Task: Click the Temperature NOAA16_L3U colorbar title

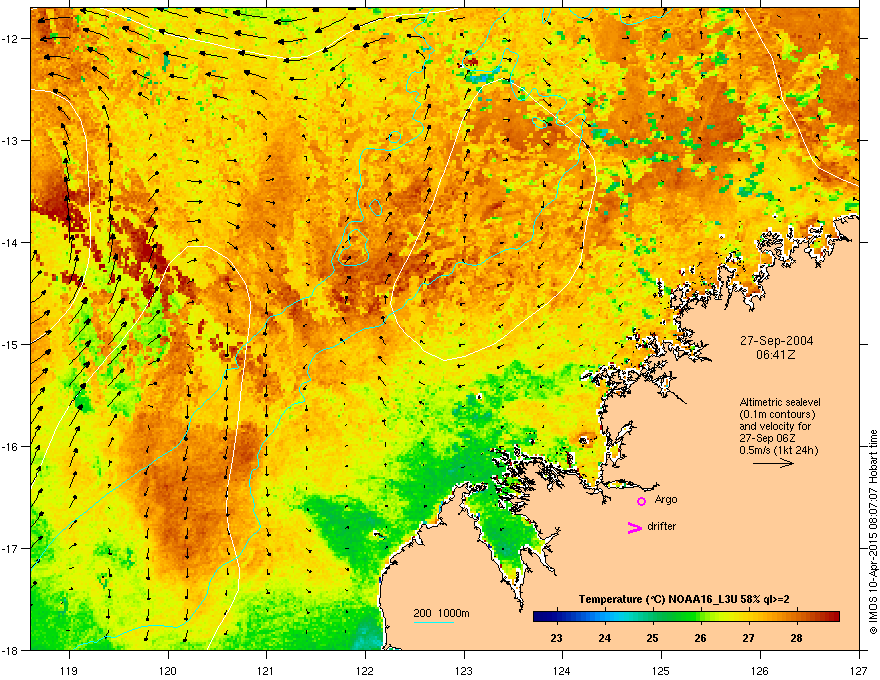Action: pos(684,599)
